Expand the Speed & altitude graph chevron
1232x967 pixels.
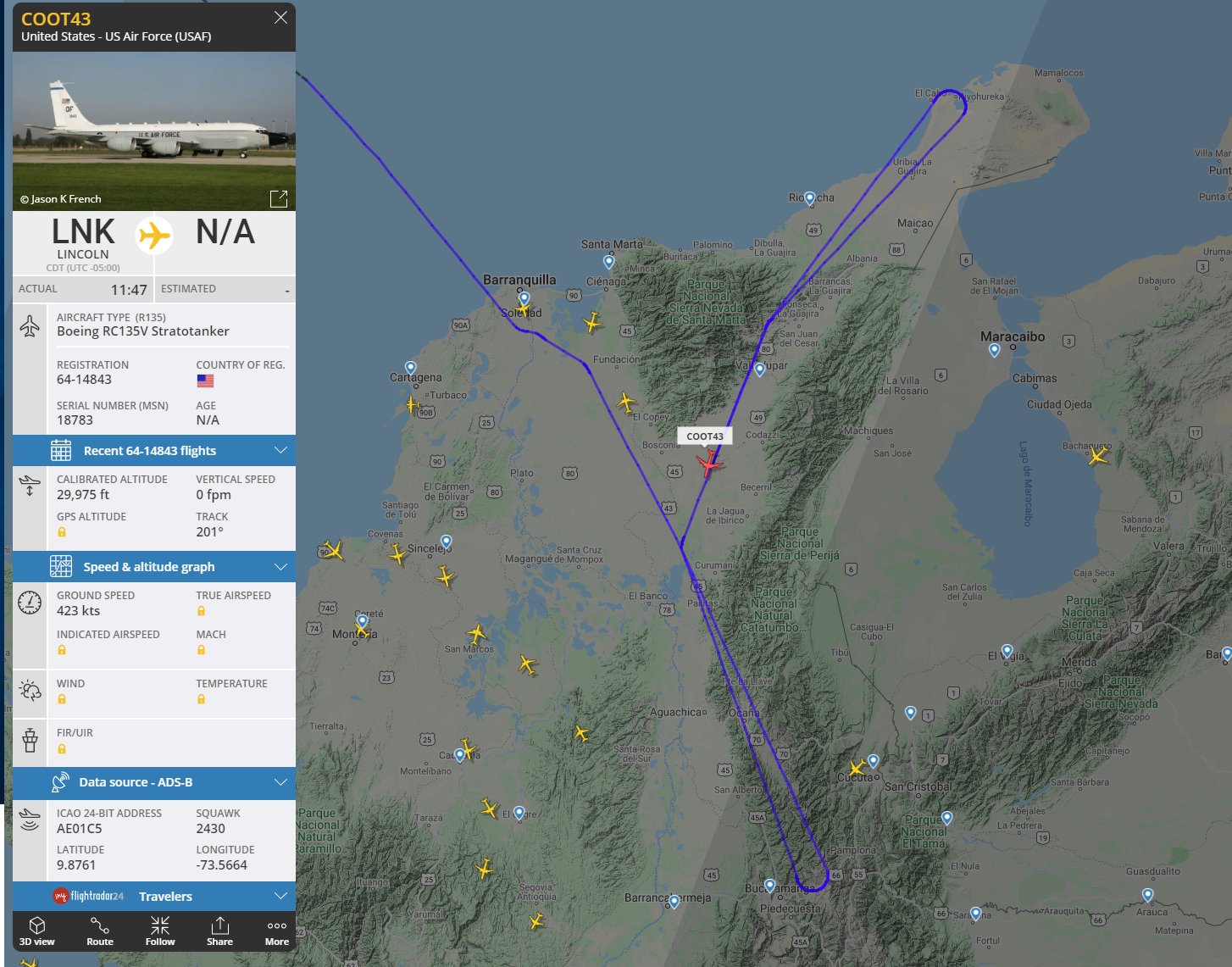[280, 566]
